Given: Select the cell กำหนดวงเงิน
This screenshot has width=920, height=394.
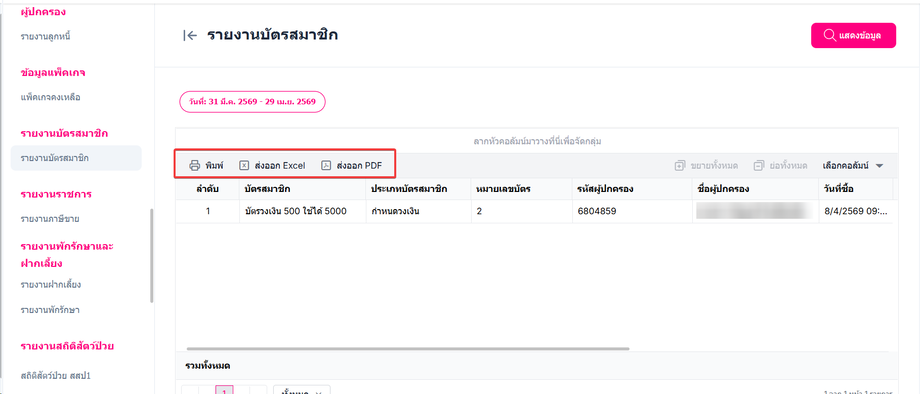Looking at the screenshot, I should (418, 212).
